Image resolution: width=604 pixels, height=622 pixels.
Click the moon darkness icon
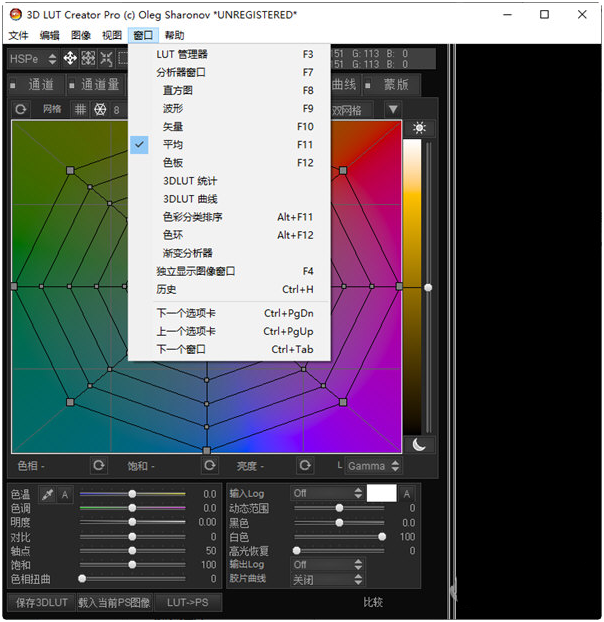[419, 444]
